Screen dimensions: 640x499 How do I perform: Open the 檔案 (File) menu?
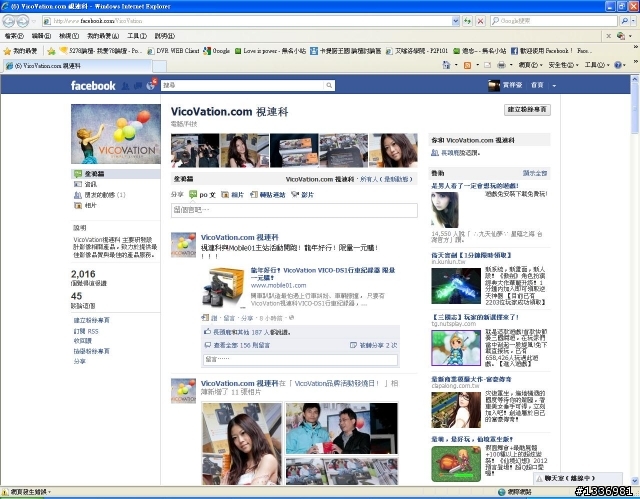click(x=14, y=36)
